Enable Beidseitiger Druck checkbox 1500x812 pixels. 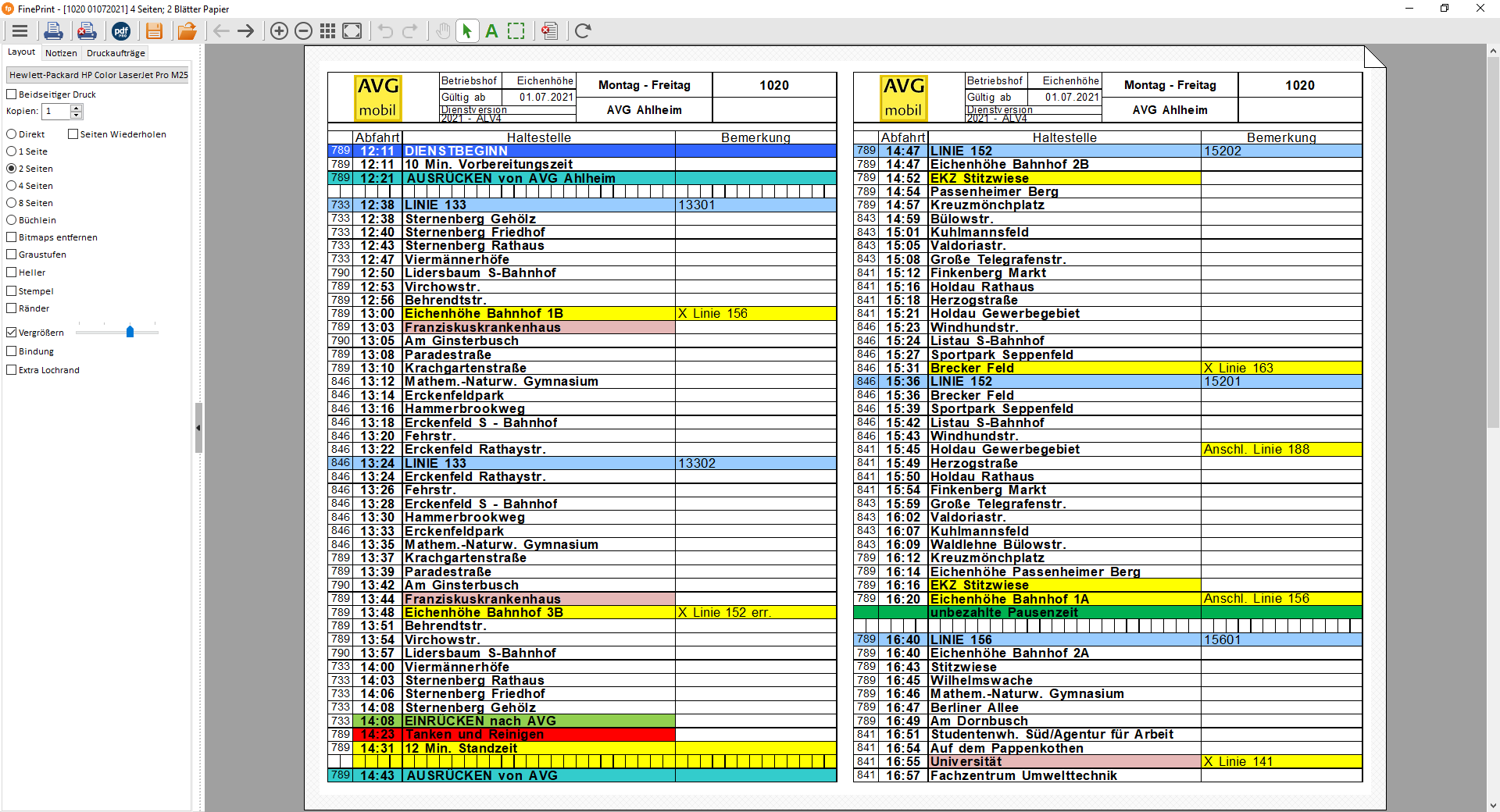click(x=12, y=94)
